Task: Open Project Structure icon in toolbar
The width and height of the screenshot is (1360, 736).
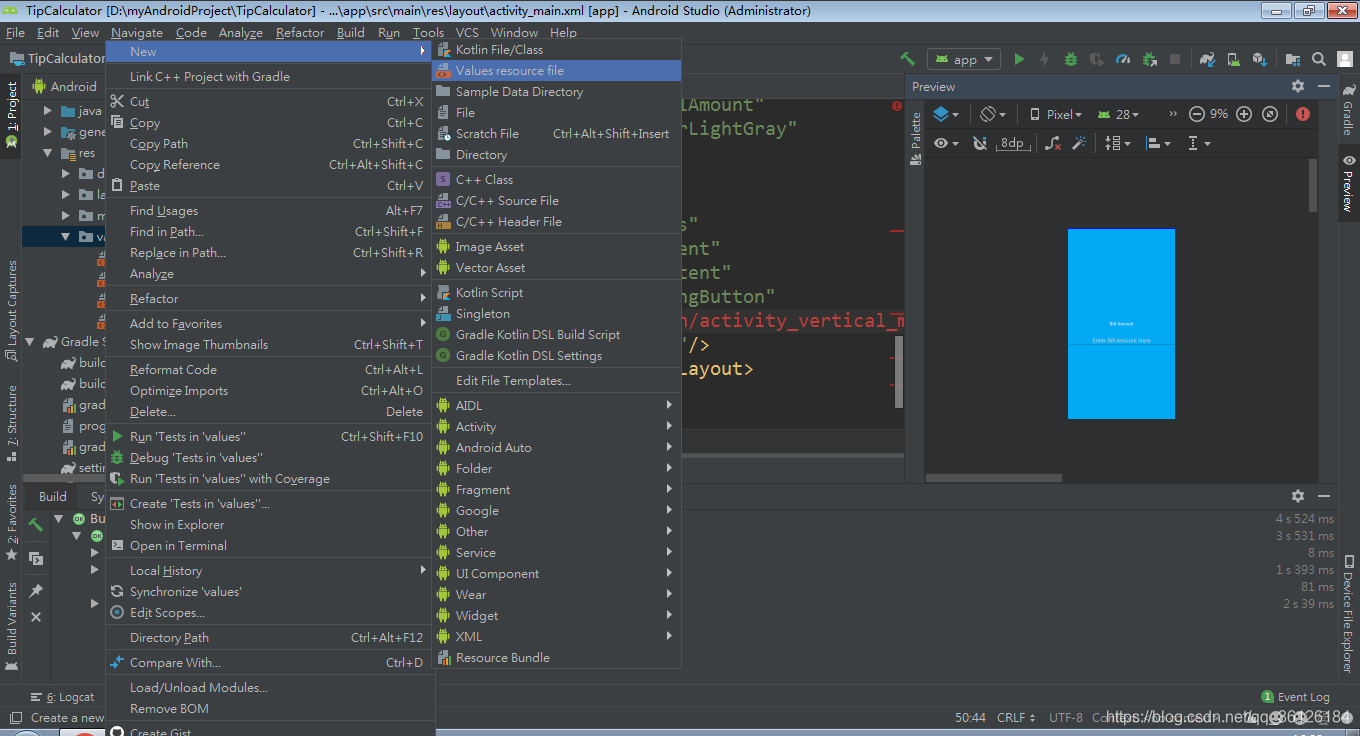Action: (1293, 59)
